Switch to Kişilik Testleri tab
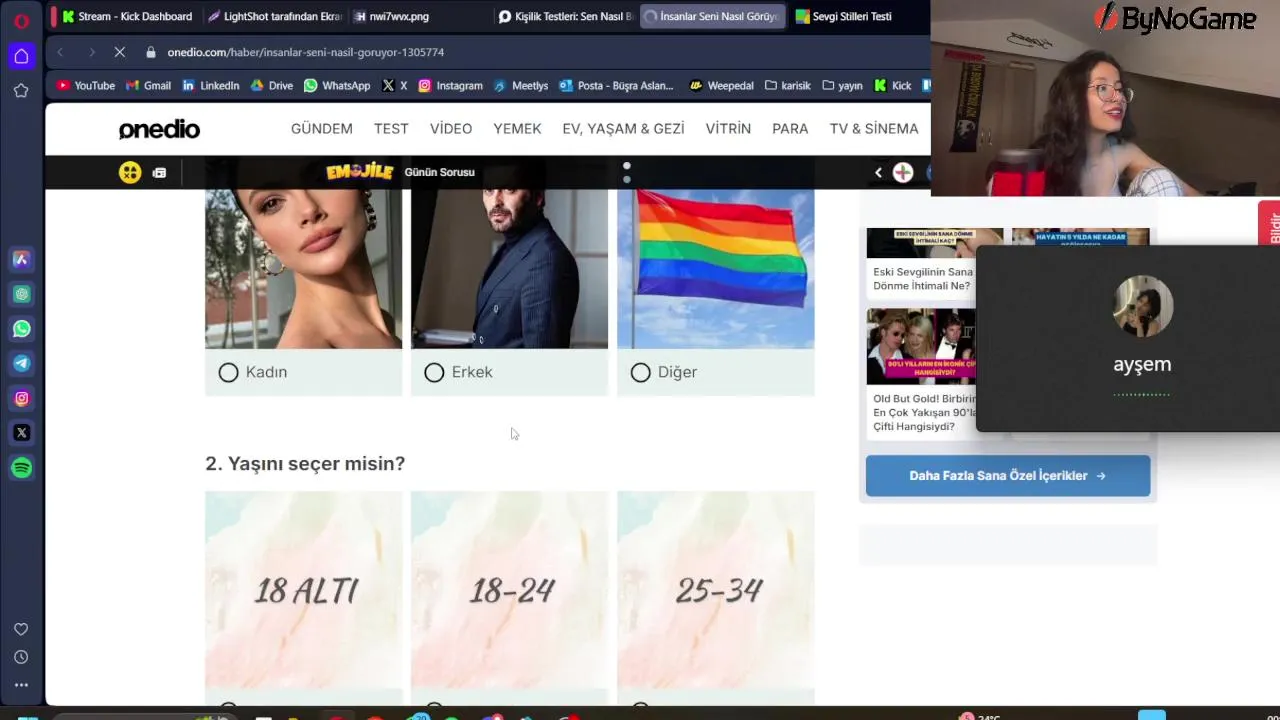 (x=565, y=16)
